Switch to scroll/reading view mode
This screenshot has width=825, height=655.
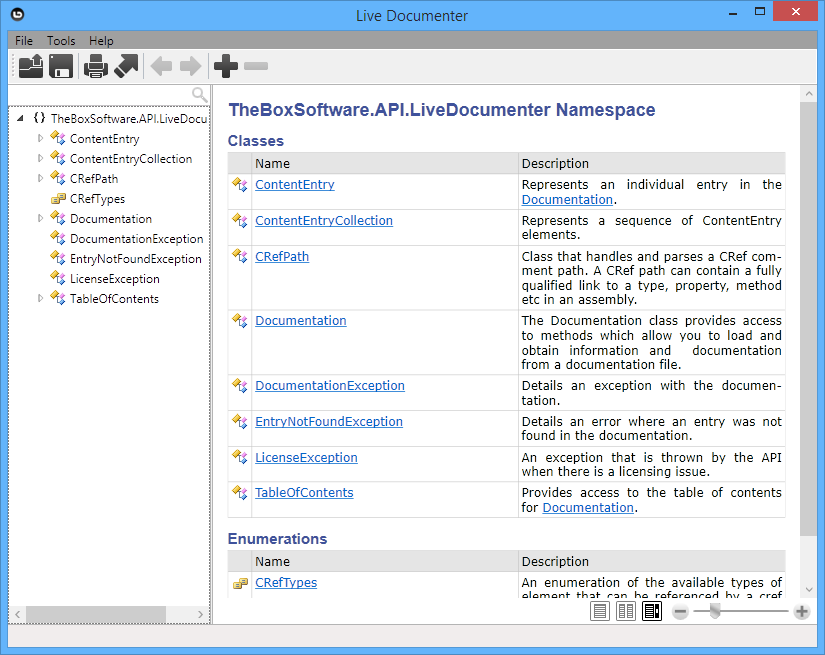pos(652,611)
